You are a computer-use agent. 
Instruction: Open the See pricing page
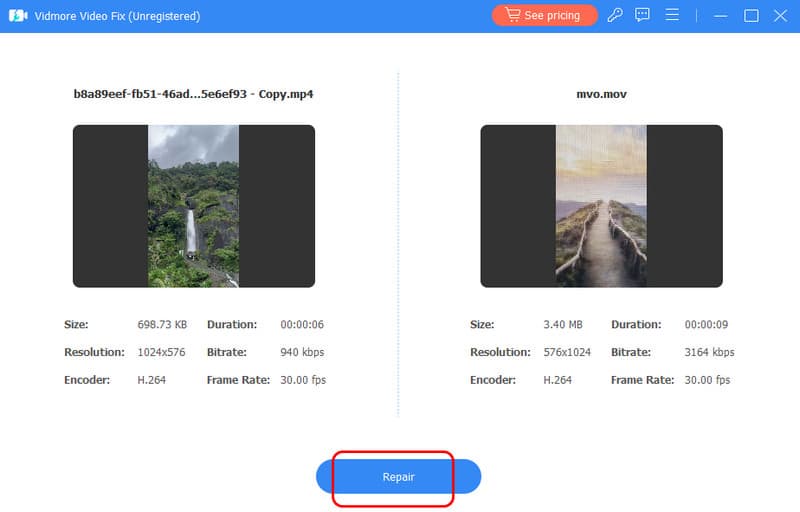click(x=545, y=16)
